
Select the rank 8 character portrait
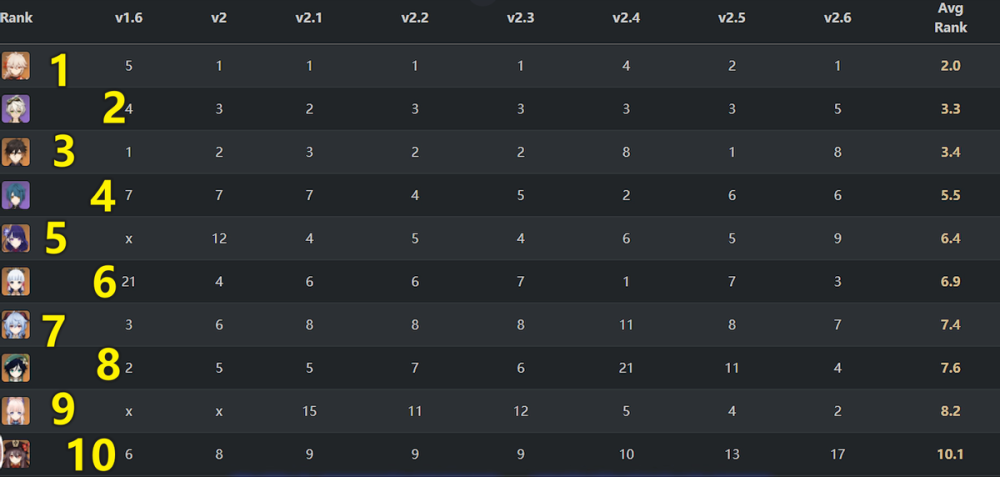pos(15,368)
